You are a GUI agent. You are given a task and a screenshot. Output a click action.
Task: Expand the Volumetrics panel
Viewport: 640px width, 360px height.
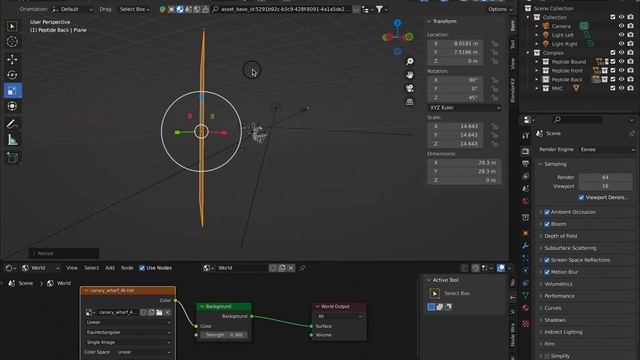(541, 284)
